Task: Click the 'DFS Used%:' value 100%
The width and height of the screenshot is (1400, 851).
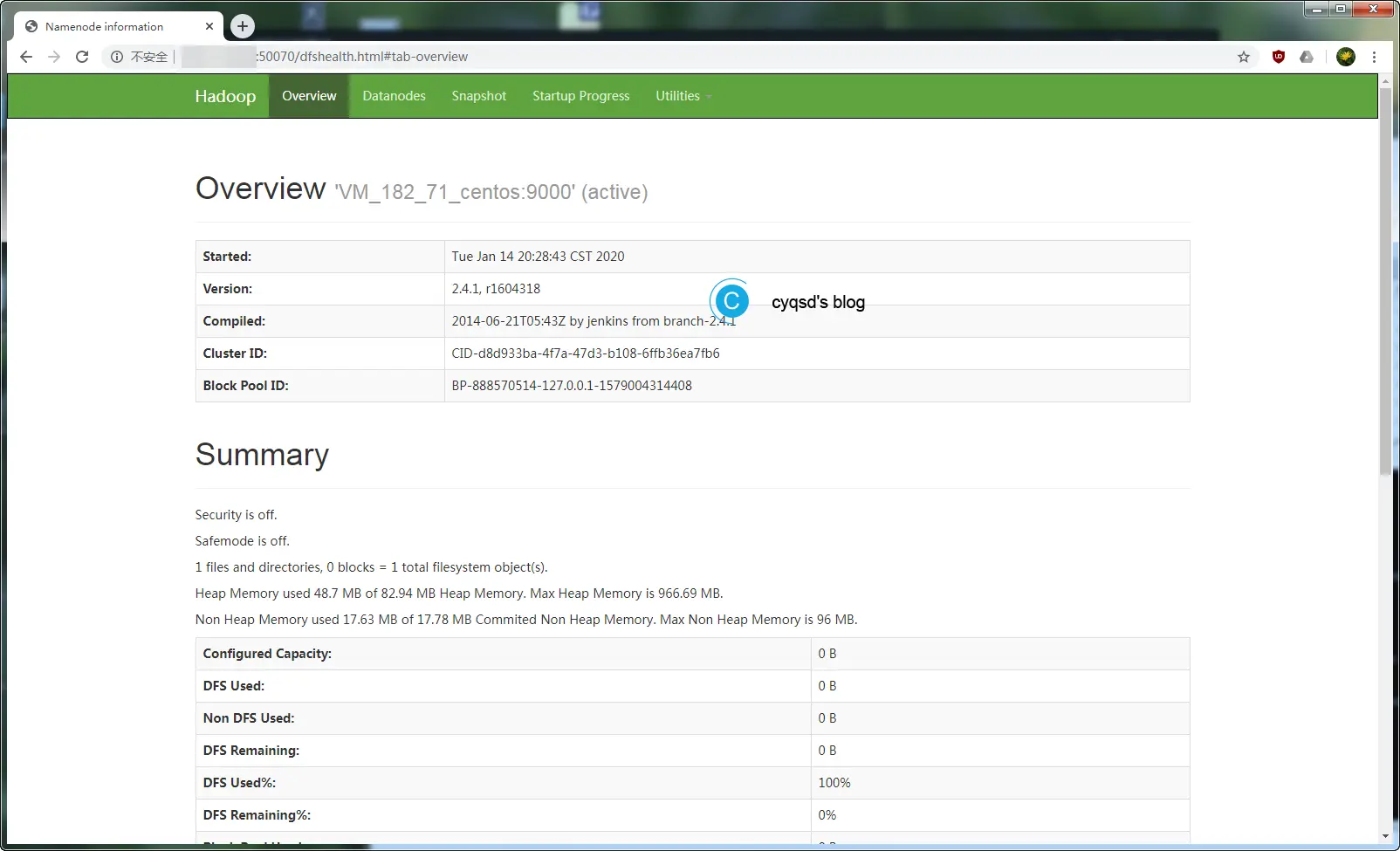Action: pyautogui.click(x=834, y=783)
